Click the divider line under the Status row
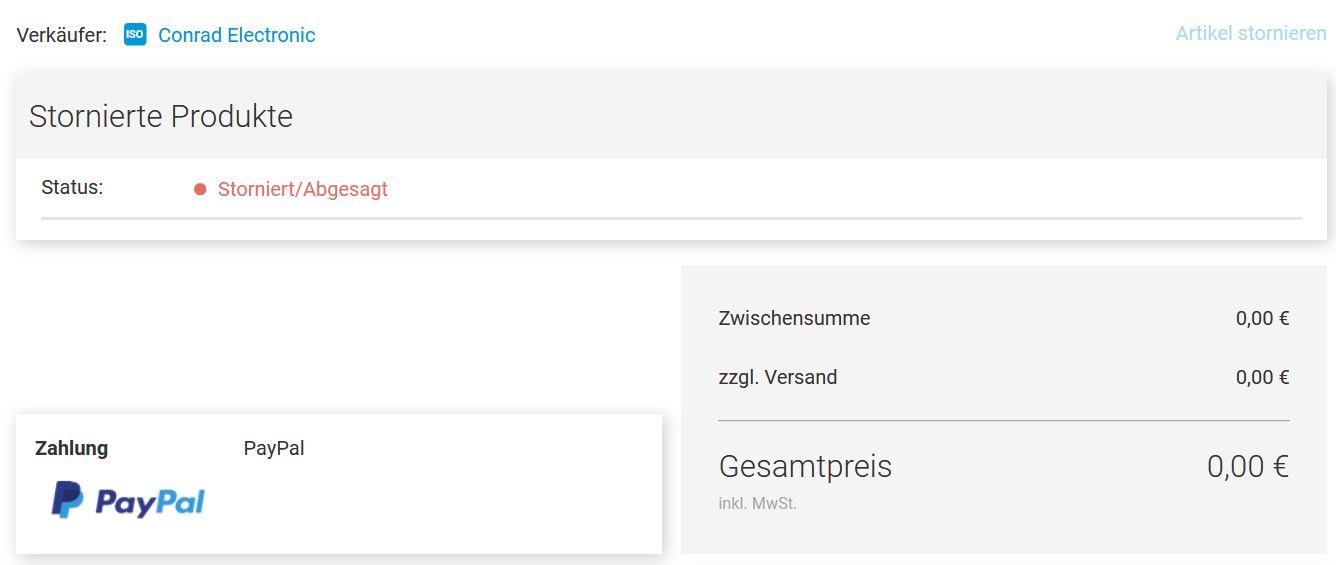The image size is (1336, 565). pyautogui.click(x=671, y=218)
